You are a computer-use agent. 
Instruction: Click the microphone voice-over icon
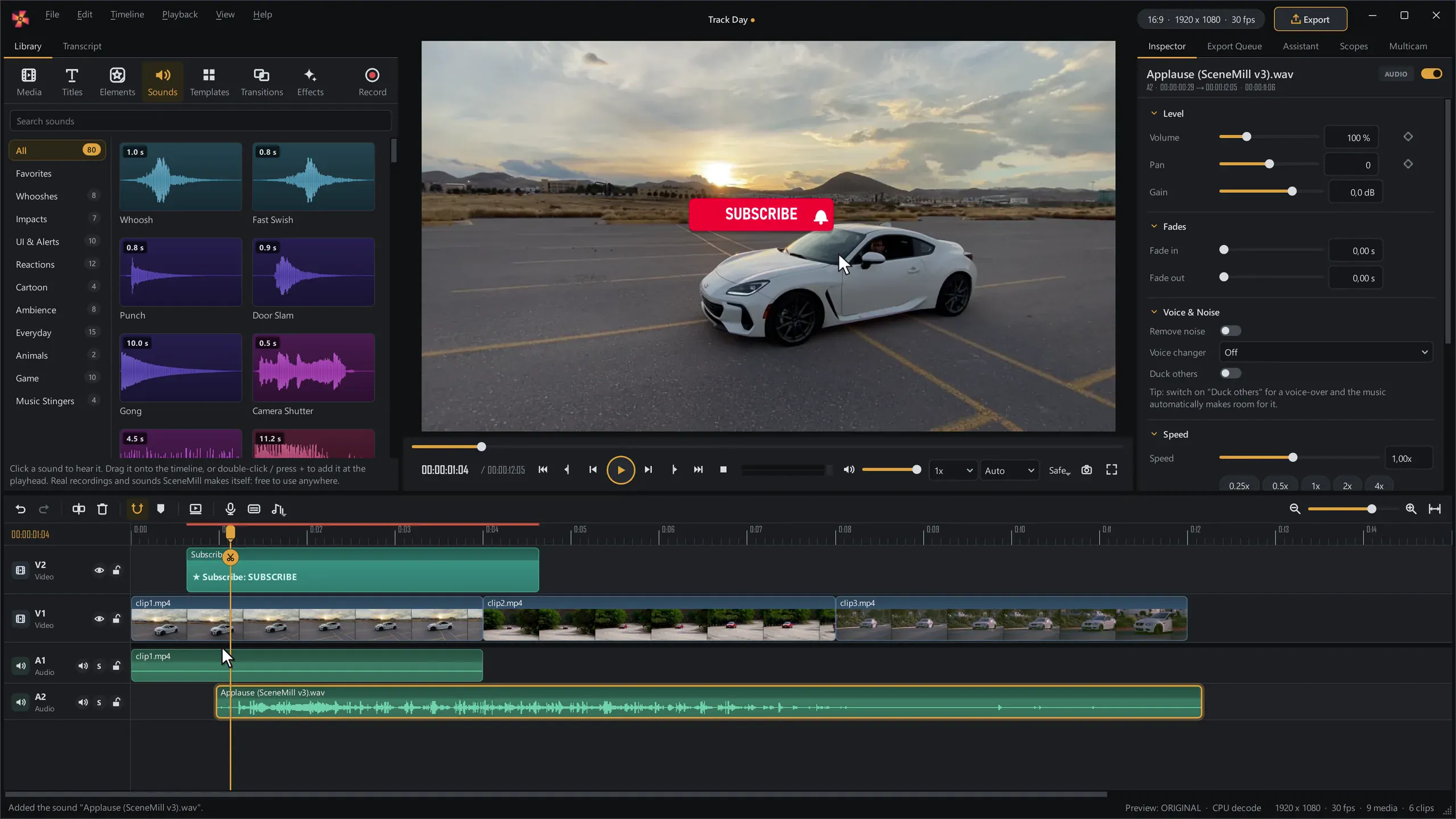click(230, 509)
